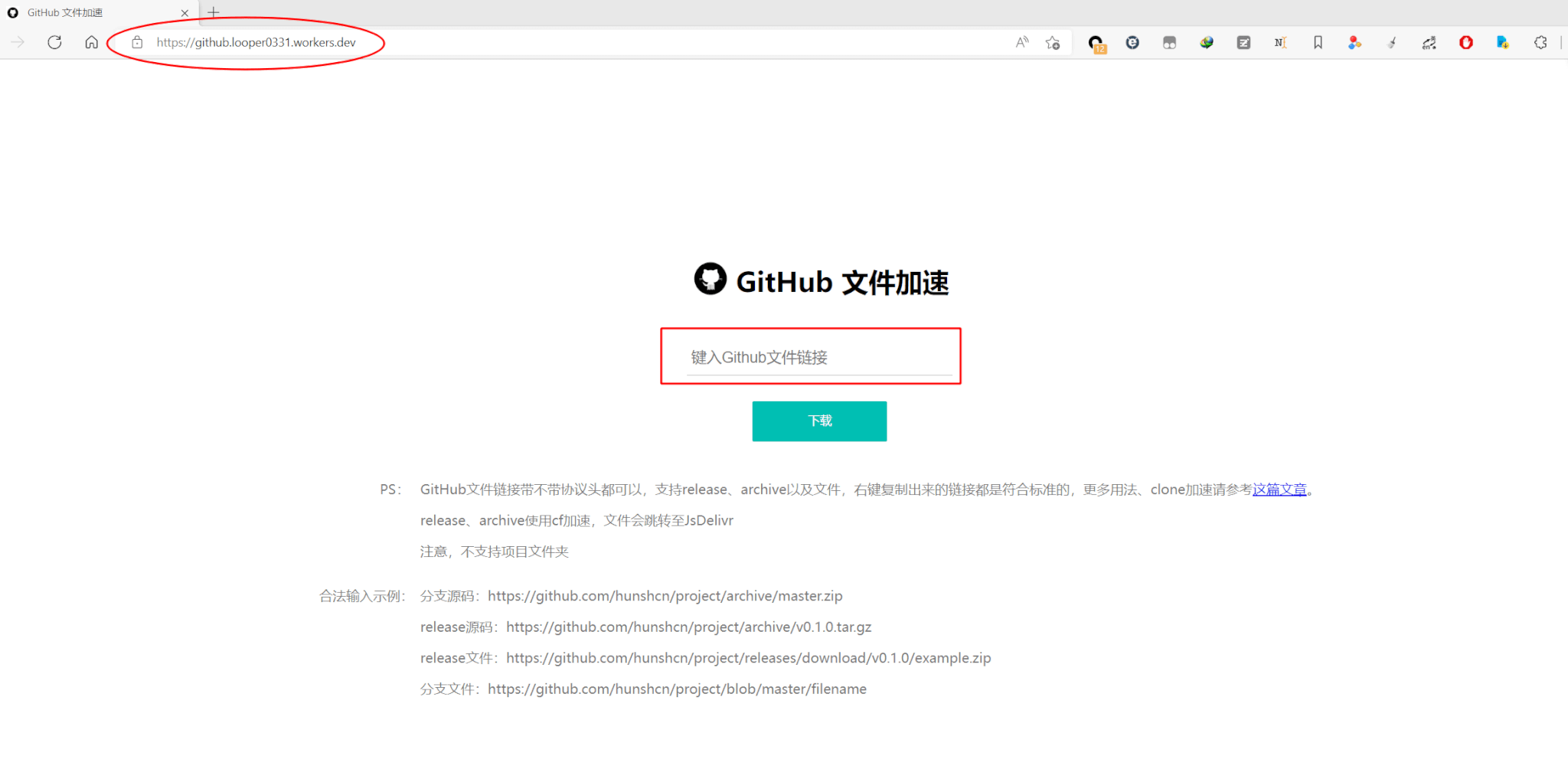1568x766 pixels.
Task: Open the red stop-hand adblock extension
Action: pos(1466,43)
